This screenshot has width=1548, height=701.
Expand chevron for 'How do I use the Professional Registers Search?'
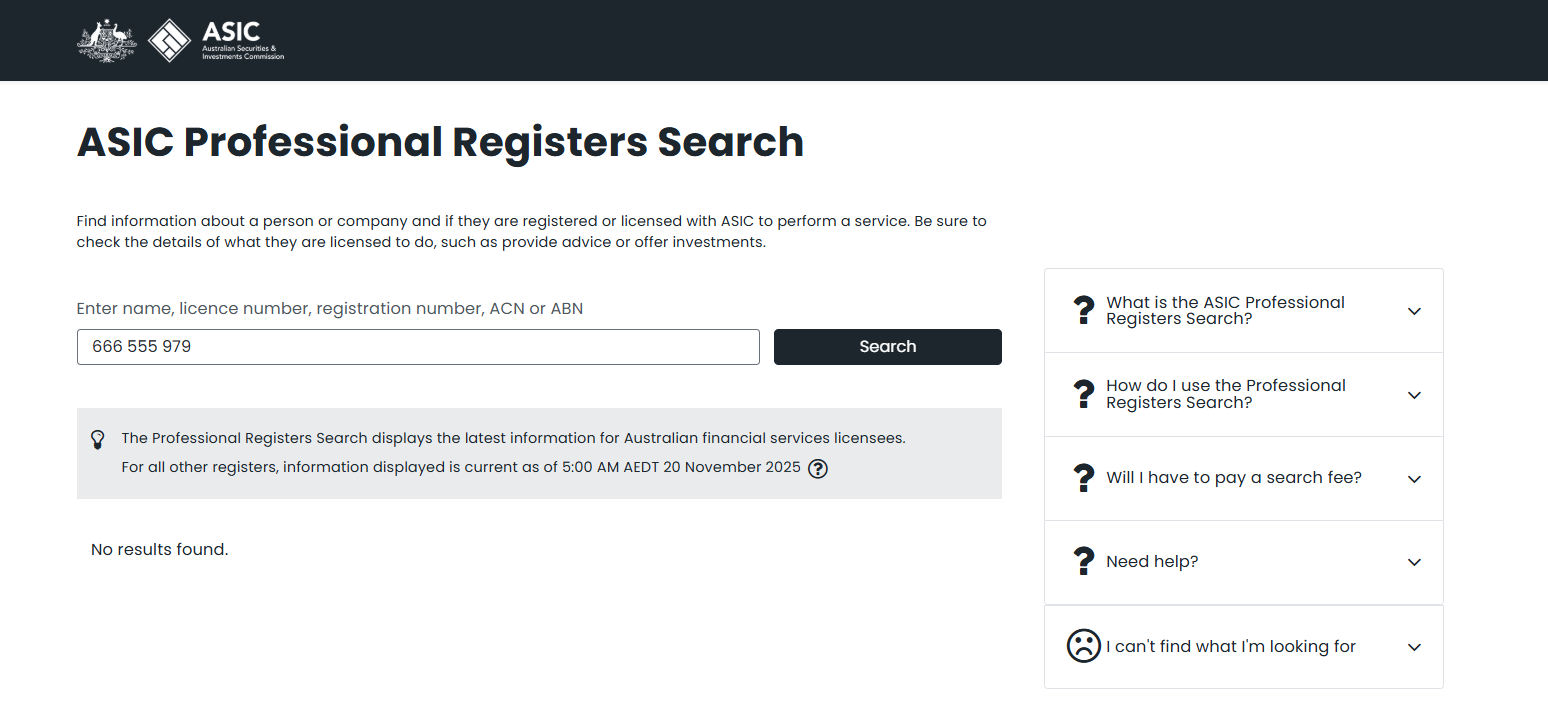1414,395
